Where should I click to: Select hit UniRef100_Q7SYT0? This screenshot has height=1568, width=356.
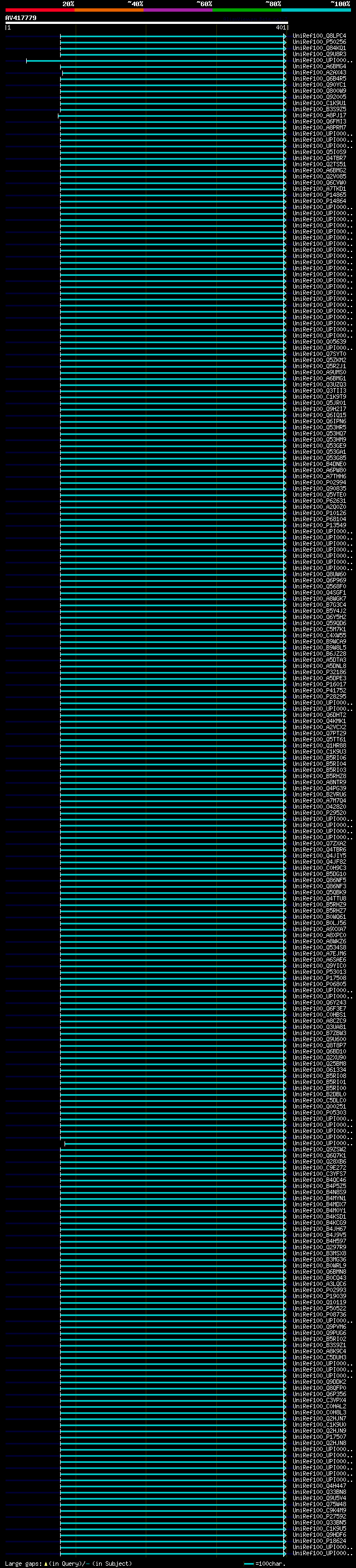click(319, 354)
